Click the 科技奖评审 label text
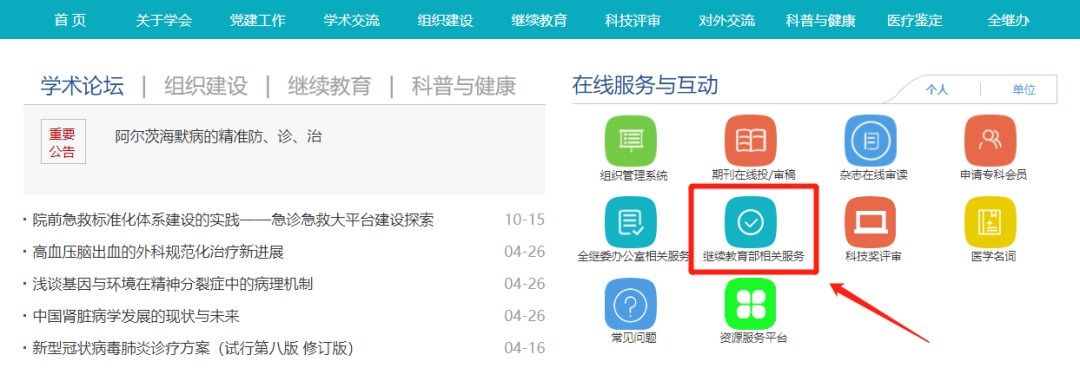 pos(873,257)
